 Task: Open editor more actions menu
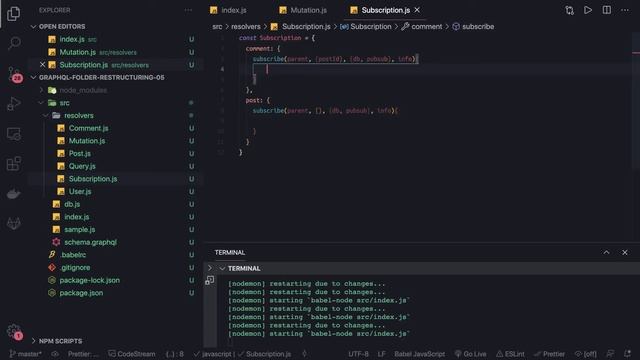tap(625, 10)
